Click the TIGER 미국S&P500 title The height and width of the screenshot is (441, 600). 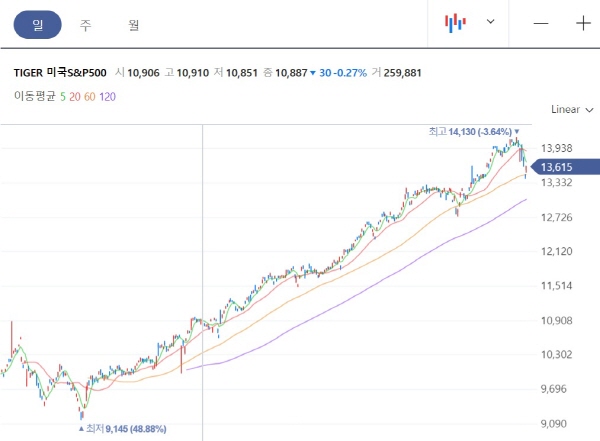click(x=60, y=72)
